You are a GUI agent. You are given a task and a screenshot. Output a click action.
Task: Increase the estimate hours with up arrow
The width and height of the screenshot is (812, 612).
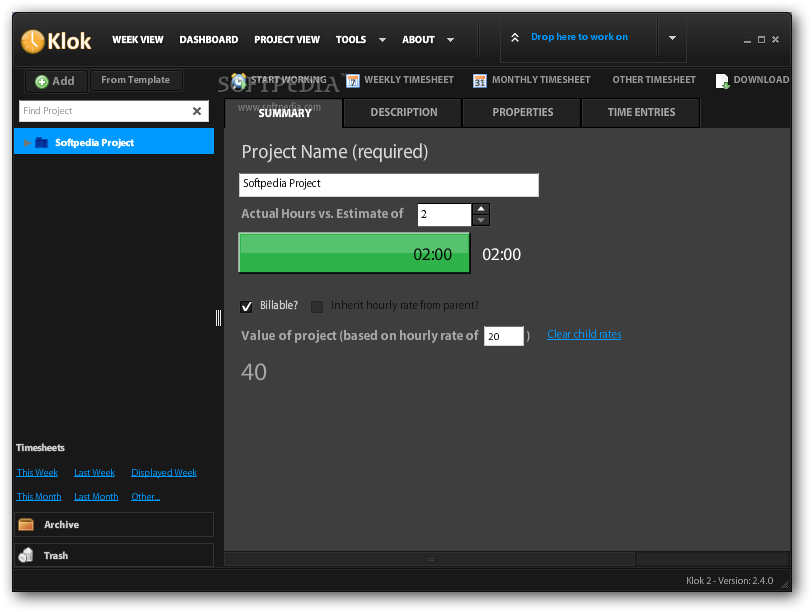481,209
